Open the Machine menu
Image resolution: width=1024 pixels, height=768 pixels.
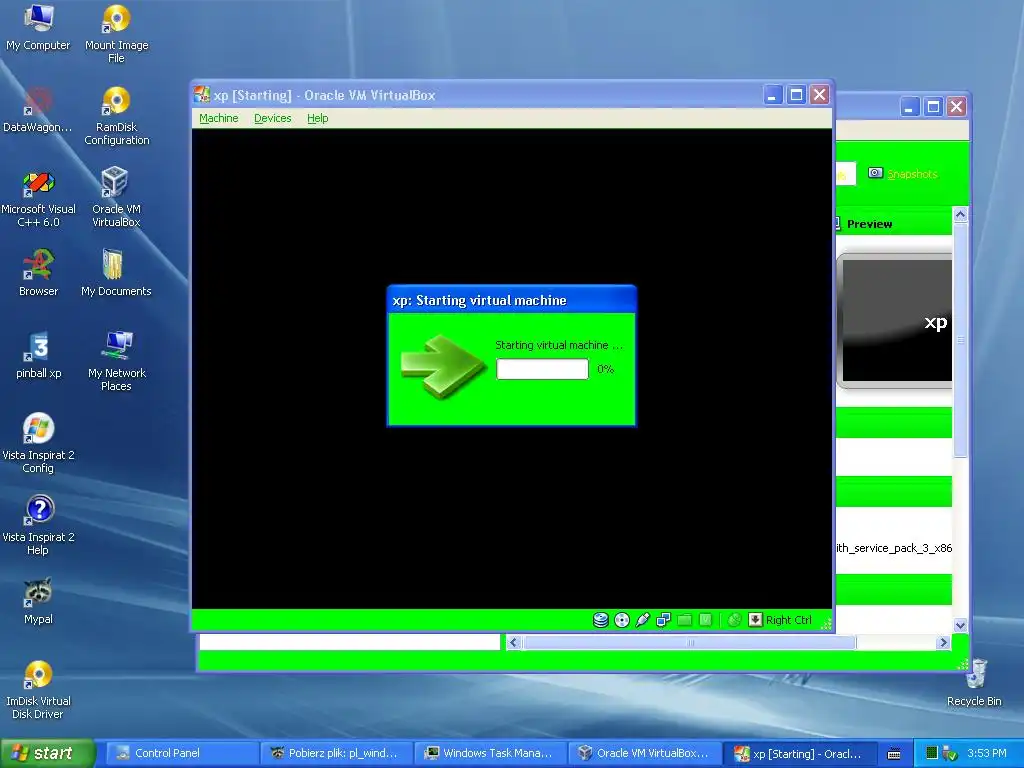point(218,118)
